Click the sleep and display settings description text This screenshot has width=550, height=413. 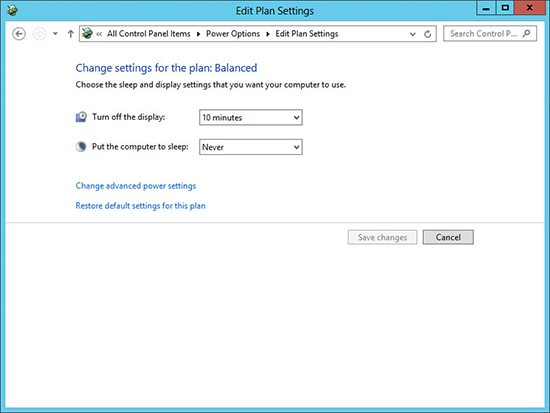coord(211,85)
